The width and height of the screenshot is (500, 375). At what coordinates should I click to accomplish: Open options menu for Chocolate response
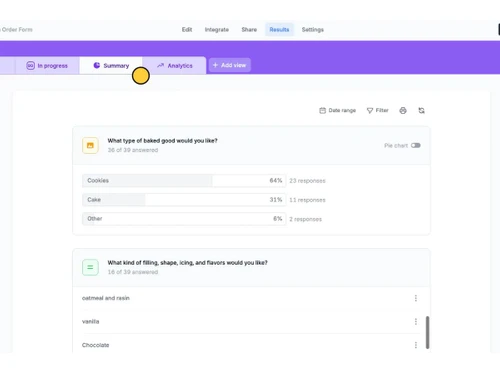(416, 345)
